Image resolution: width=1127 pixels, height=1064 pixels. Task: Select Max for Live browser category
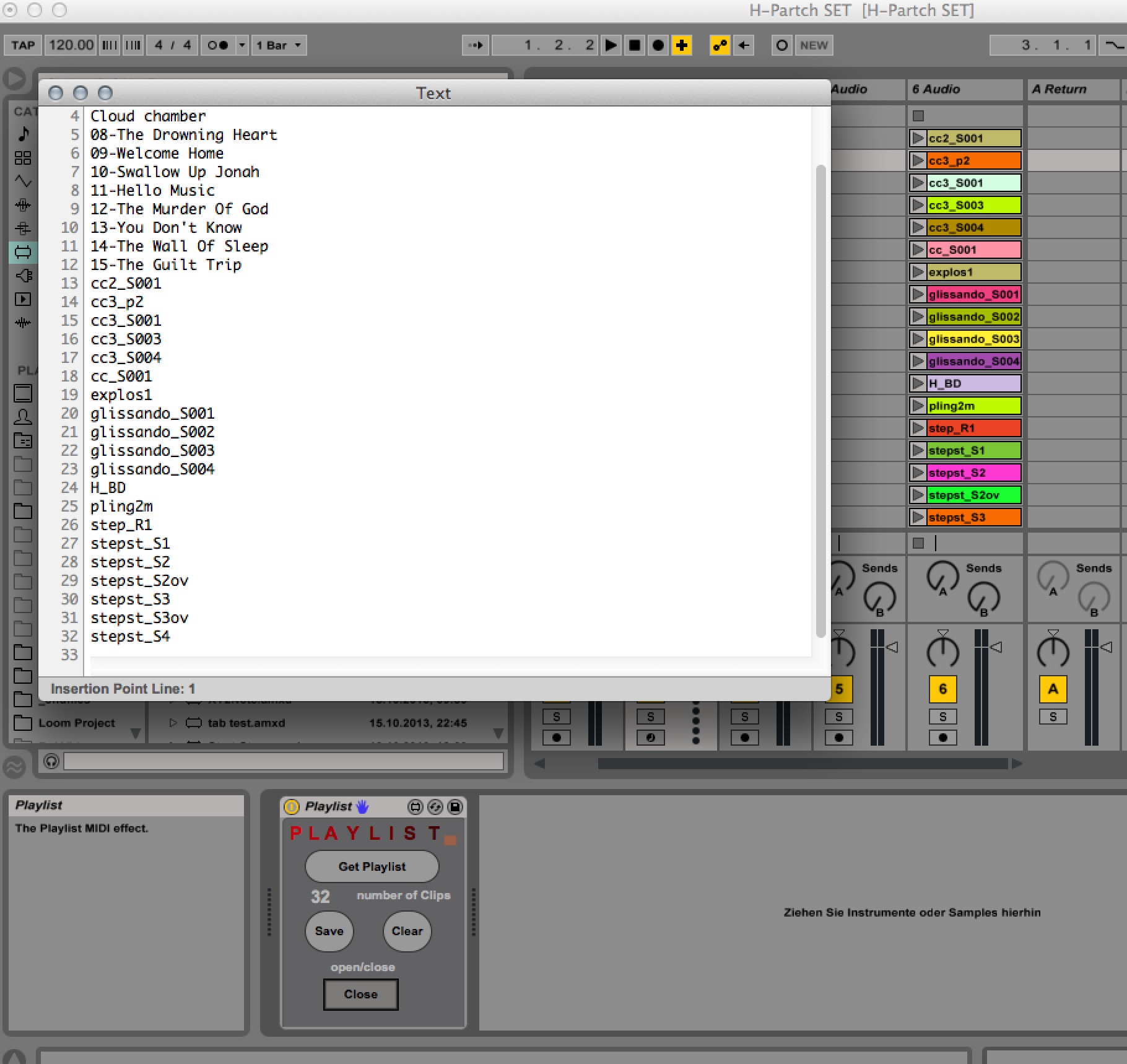point(23,252)
